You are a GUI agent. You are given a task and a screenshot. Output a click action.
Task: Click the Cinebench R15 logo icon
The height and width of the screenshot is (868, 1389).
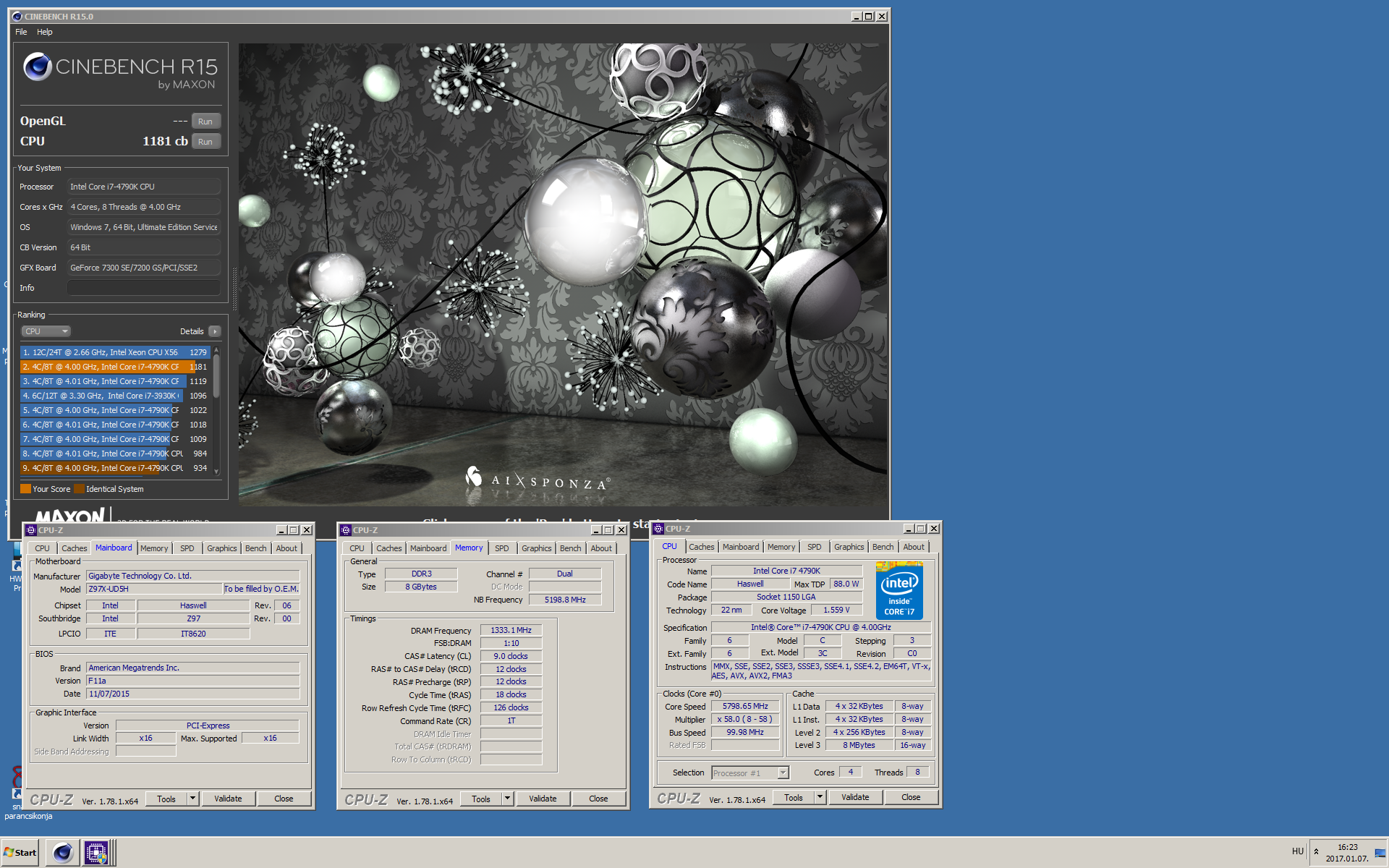click(37, 67)
